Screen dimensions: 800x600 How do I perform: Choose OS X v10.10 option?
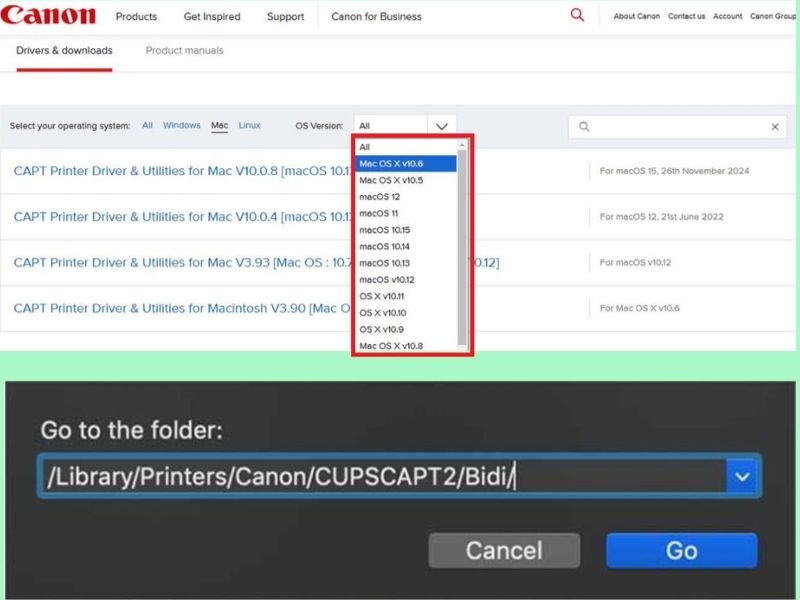[406, 313]
